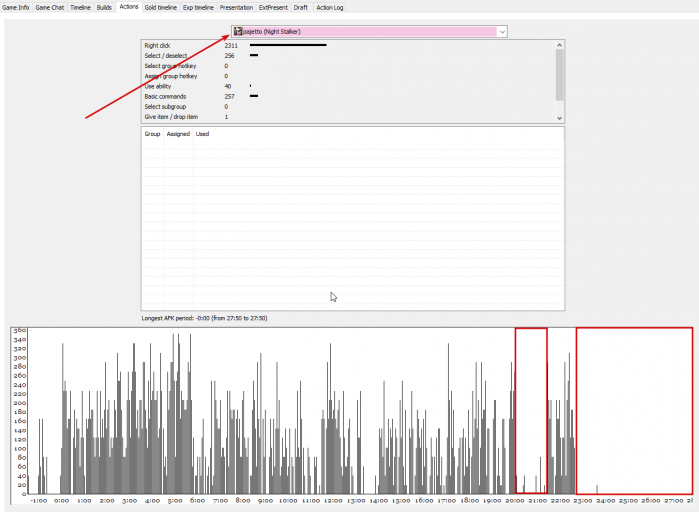Click the Right click count 2311
Viewport: 699px width, 512px height.
tap(231, 45)
